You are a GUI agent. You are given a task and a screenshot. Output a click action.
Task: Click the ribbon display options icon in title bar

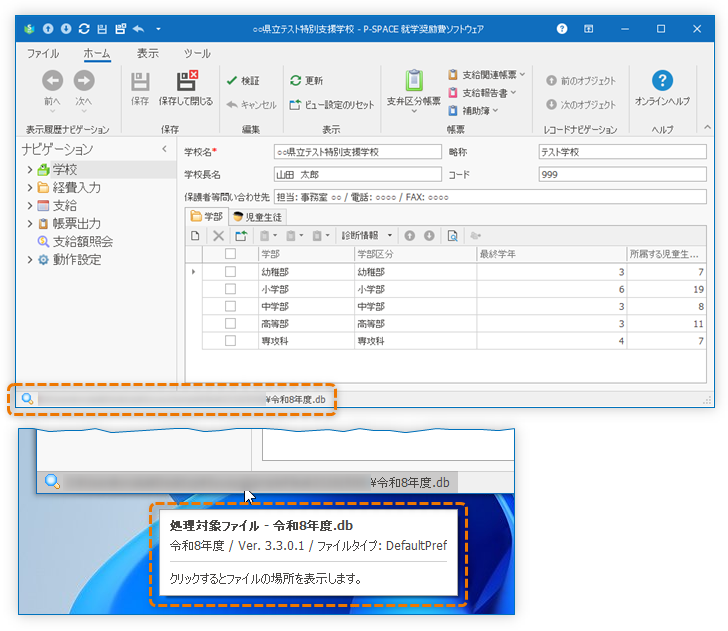pos(588,29)
